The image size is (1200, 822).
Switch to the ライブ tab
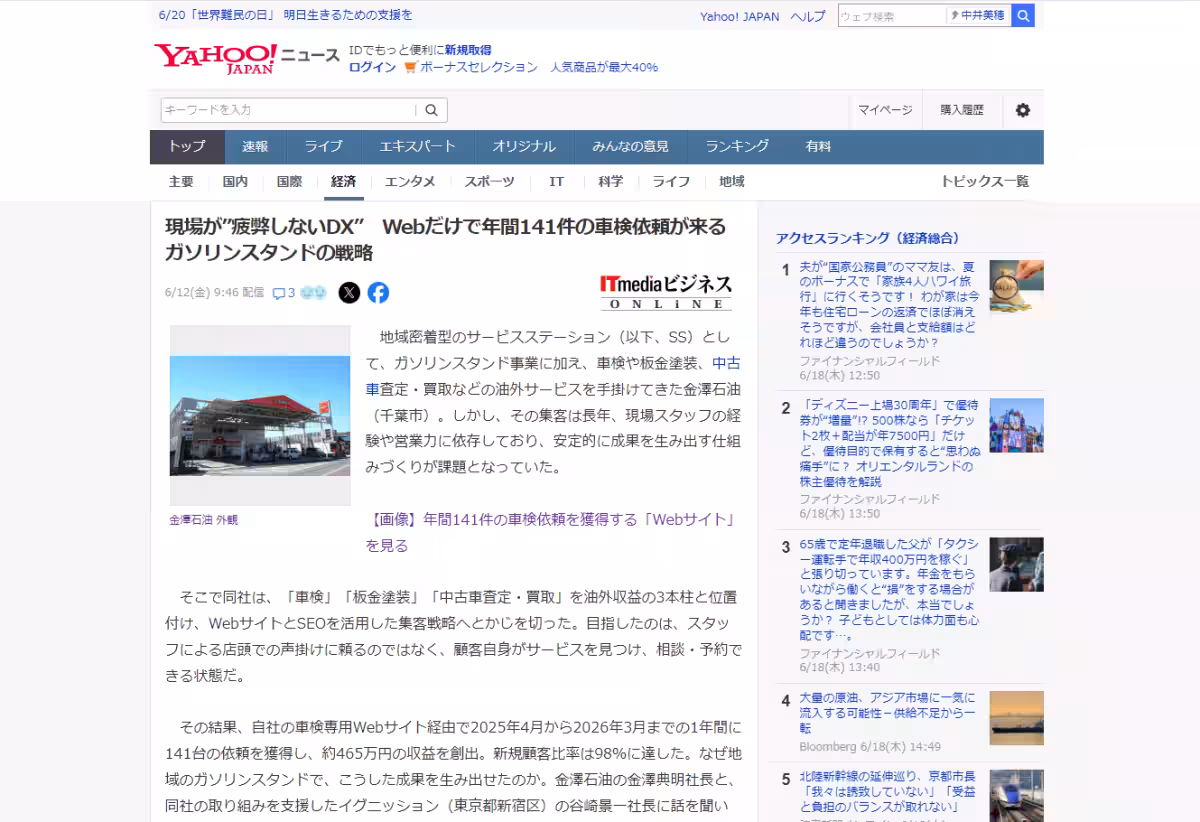tap(323, 147)
